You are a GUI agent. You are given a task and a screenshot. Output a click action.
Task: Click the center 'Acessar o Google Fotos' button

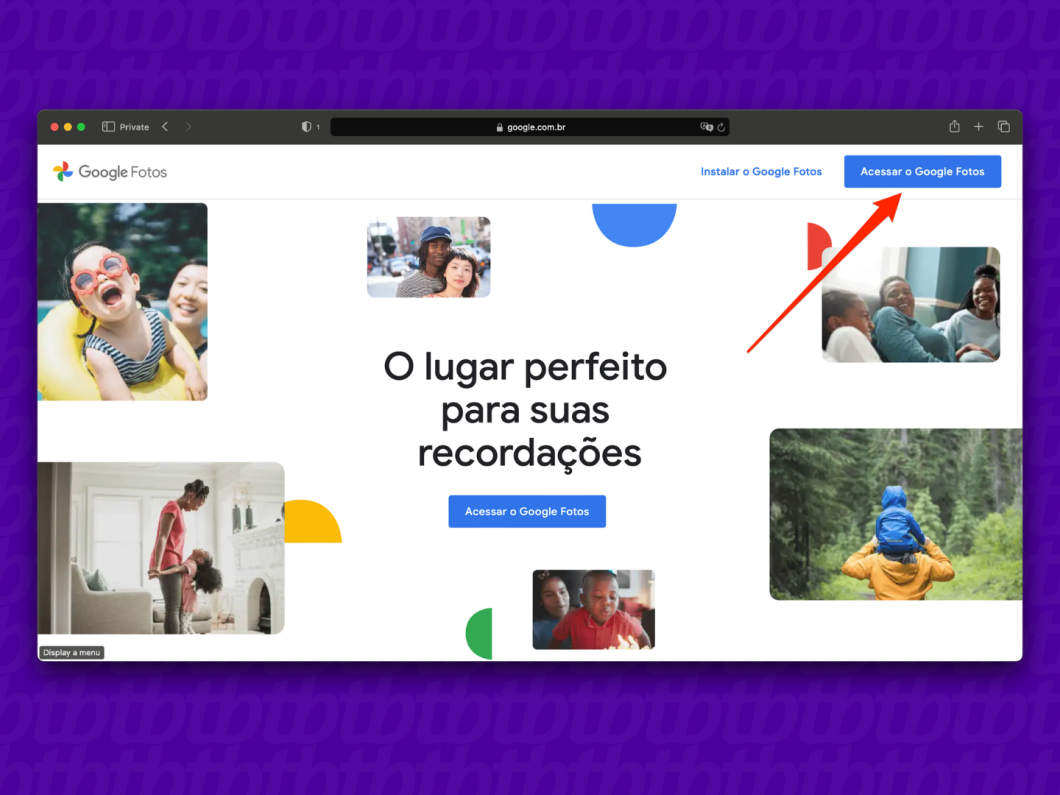pos(527,511)
